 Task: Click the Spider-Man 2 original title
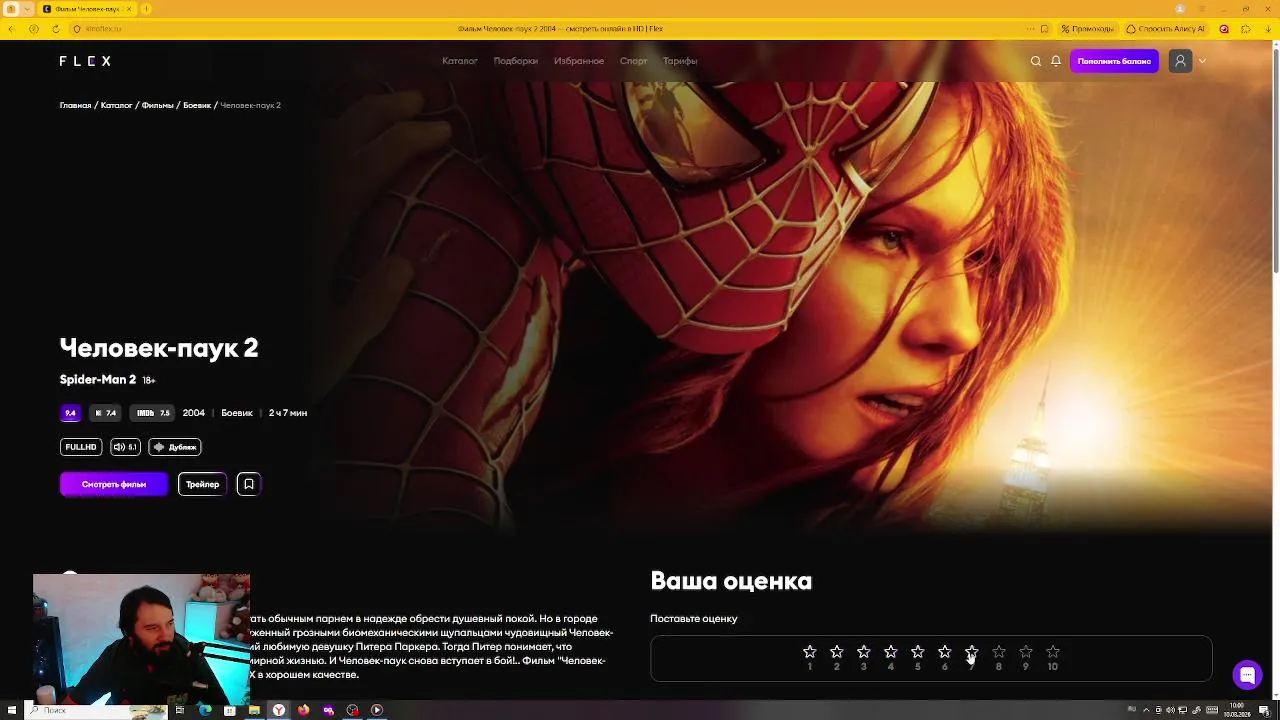coord(98,380)
